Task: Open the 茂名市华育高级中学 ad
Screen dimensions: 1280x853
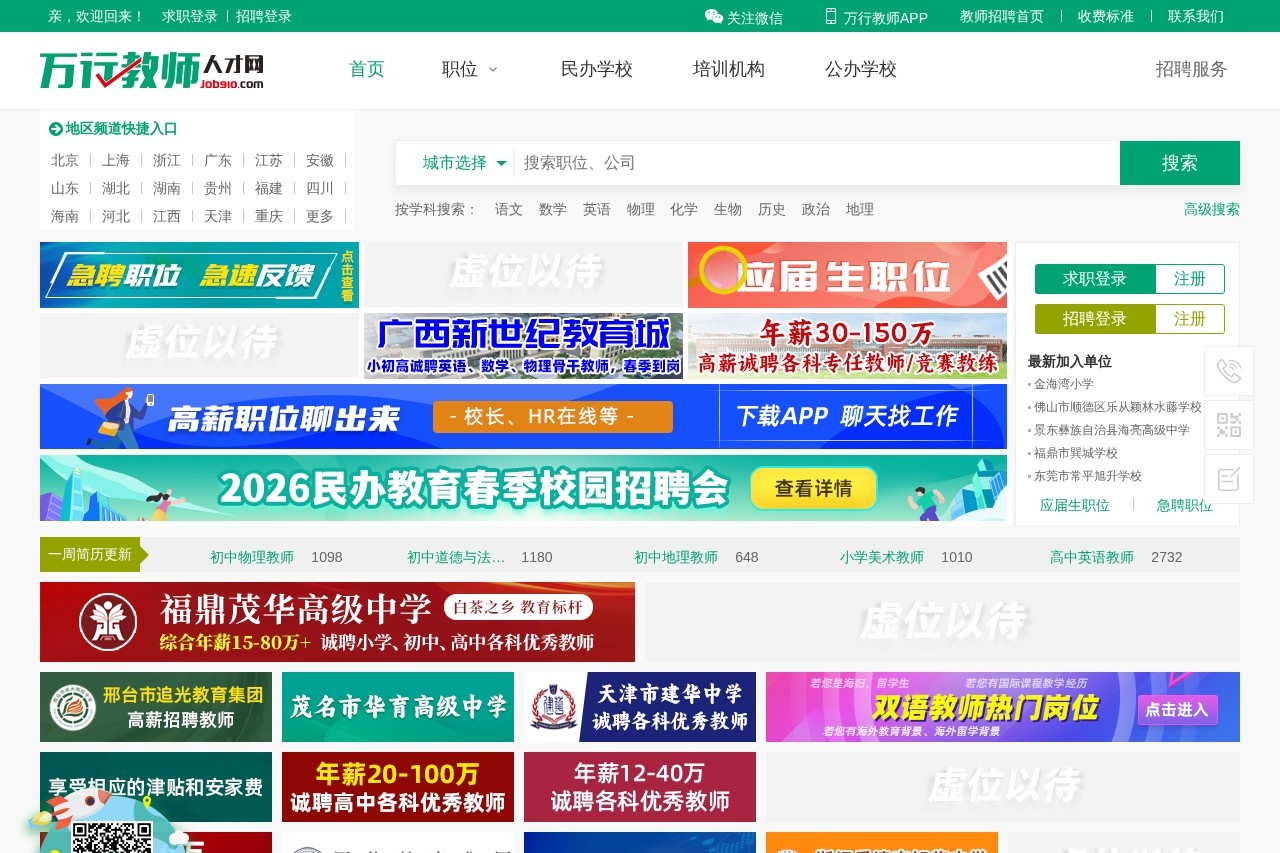Action: point(398,707)
